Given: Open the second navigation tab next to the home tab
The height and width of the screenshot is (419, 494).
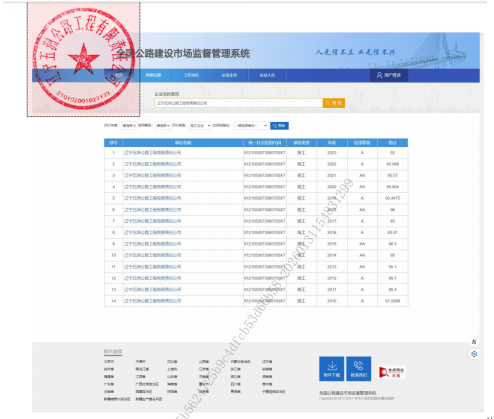Looking at the screenshot, I should [153, 75].
